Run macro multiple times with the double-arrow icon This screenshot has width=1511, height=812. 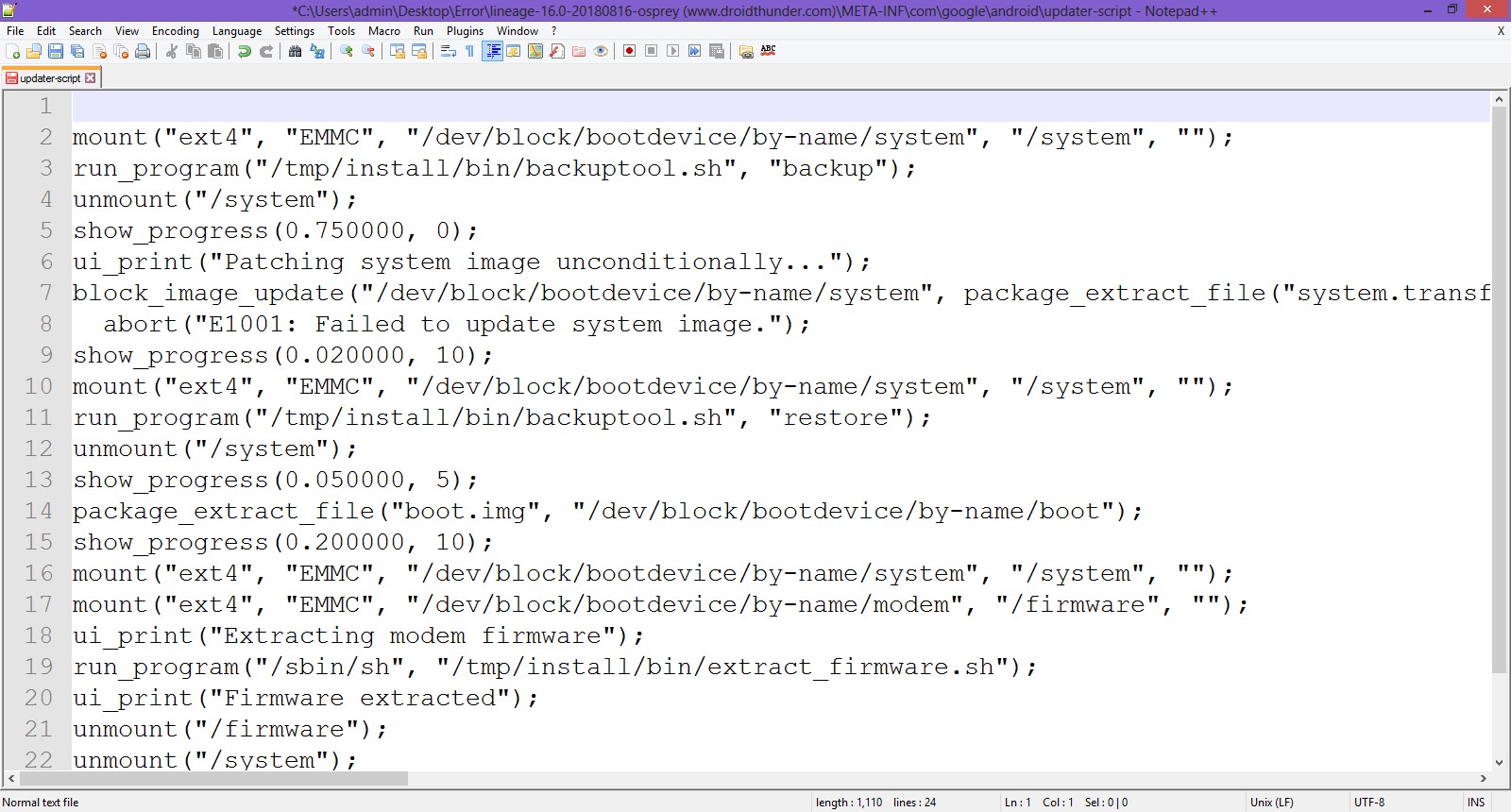coord(695,51)
